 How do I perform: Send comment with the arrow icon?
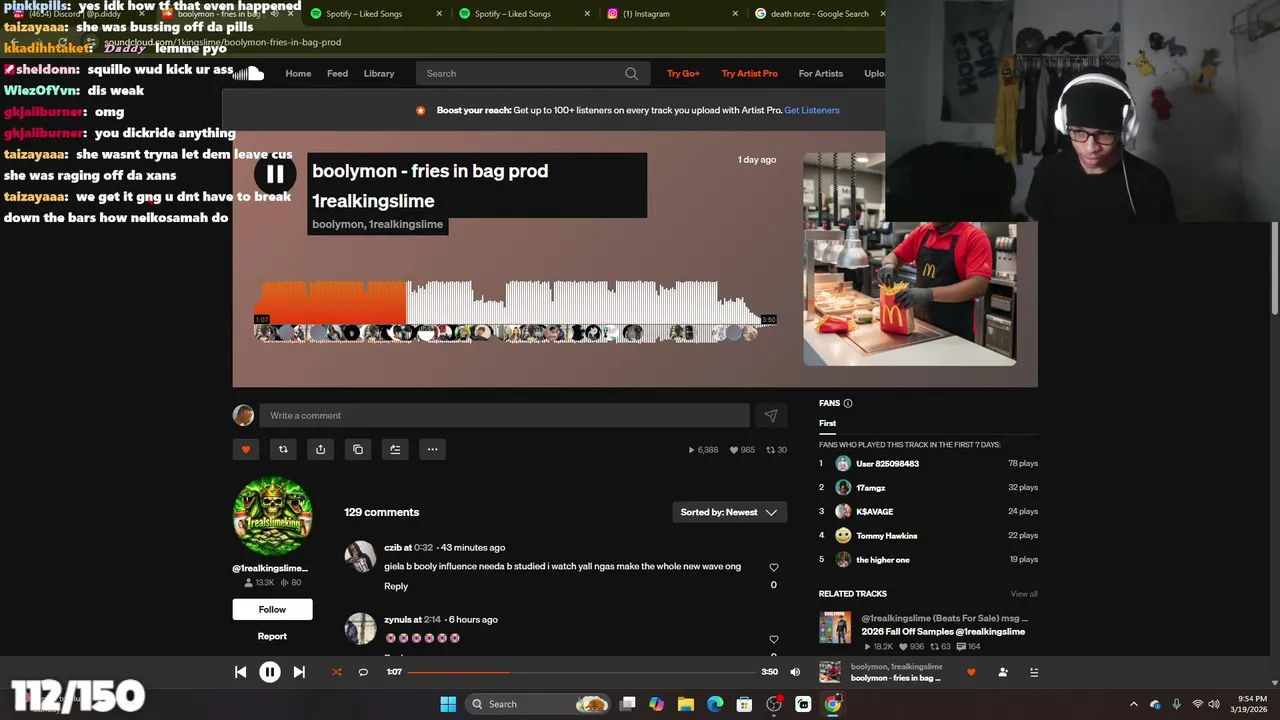tap(771, 415)
